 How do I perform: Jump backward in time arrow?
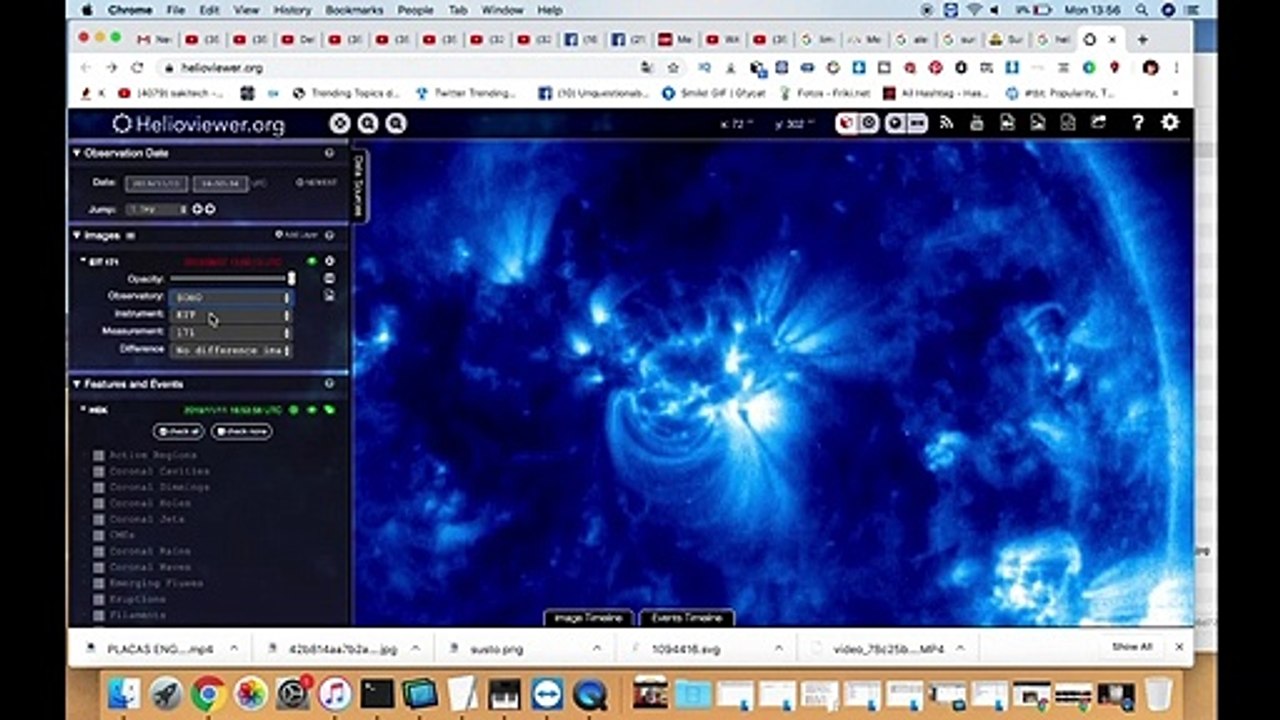(x=197, y=209)
